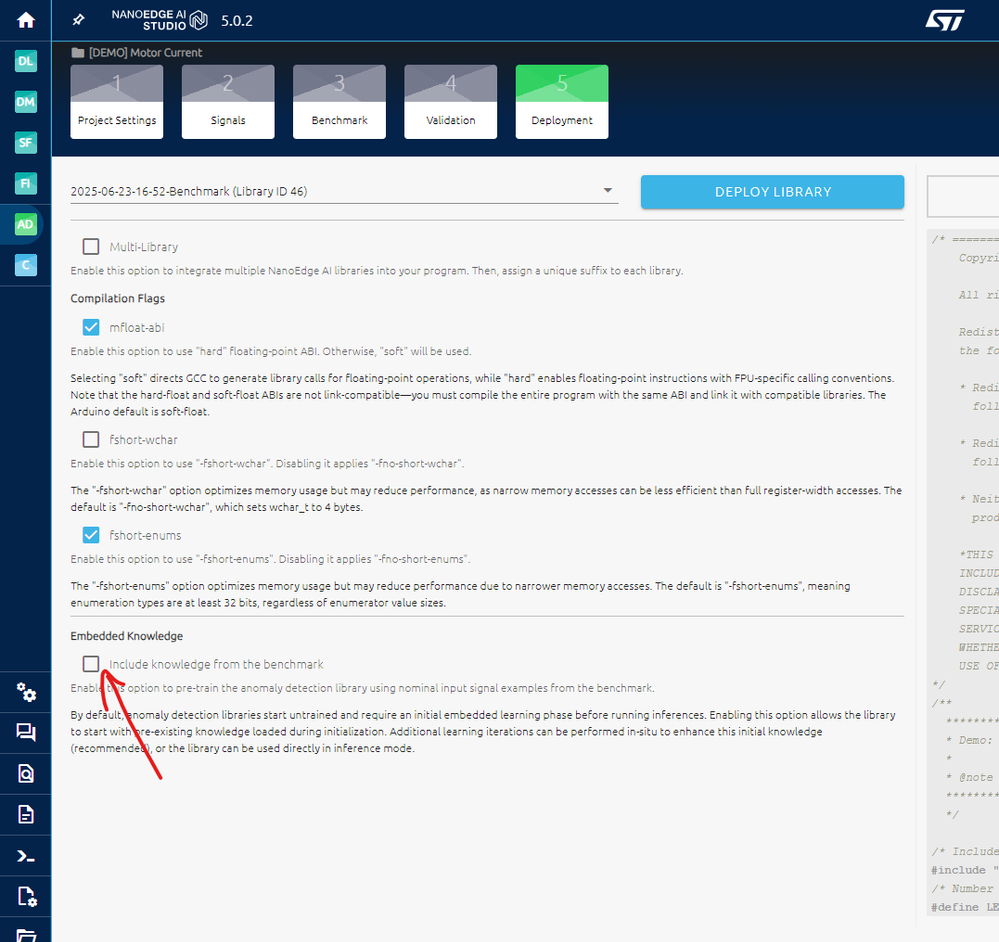Click the version number 5.0.2

237,21
